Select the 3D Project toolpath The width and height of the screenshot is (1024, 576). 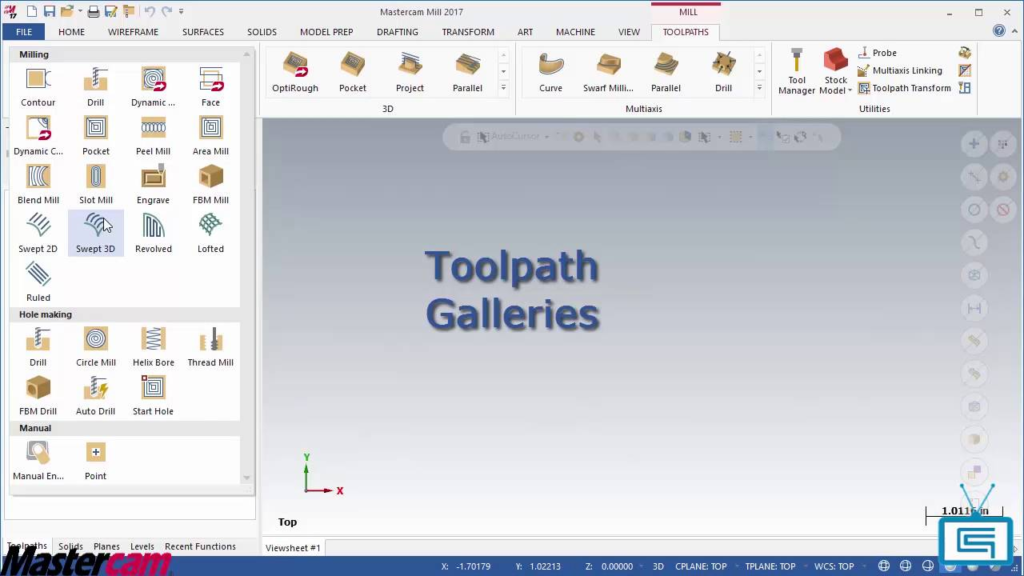point(409,72)
